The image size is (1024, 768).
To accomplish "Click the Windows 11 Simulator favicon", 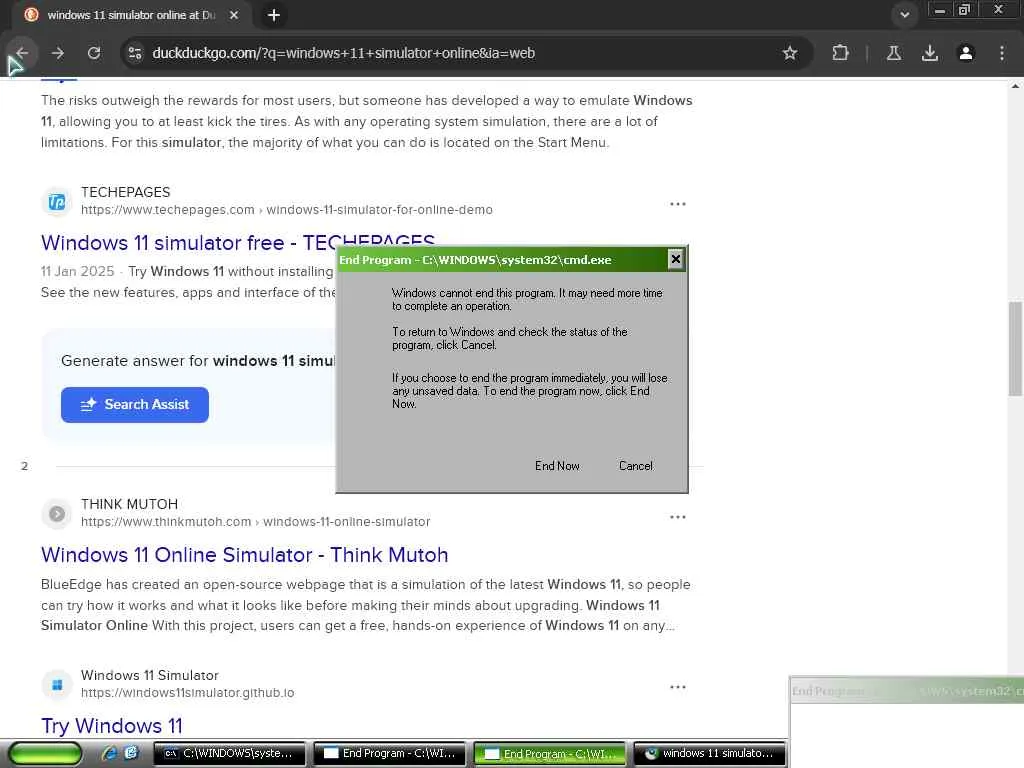I will pos(57,684).
